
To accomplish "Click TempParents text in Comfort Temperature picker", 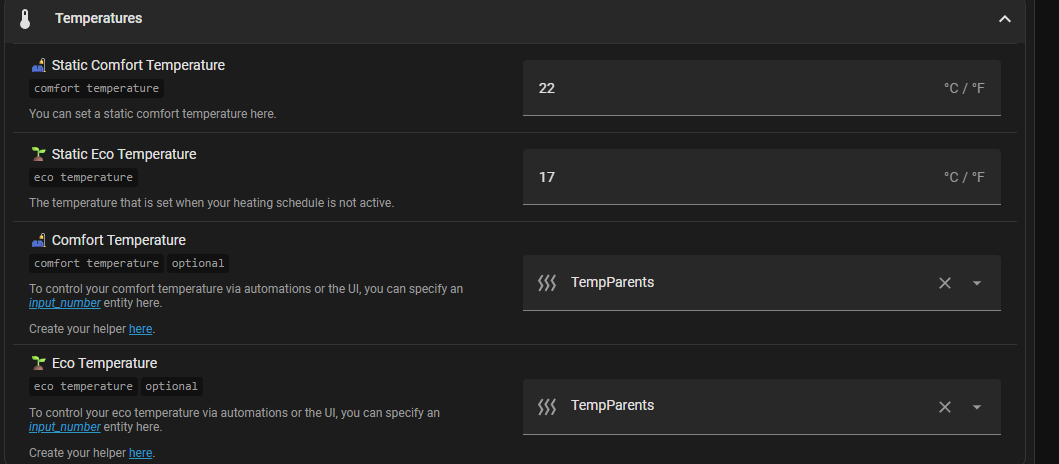I will (x=612, y=282).
